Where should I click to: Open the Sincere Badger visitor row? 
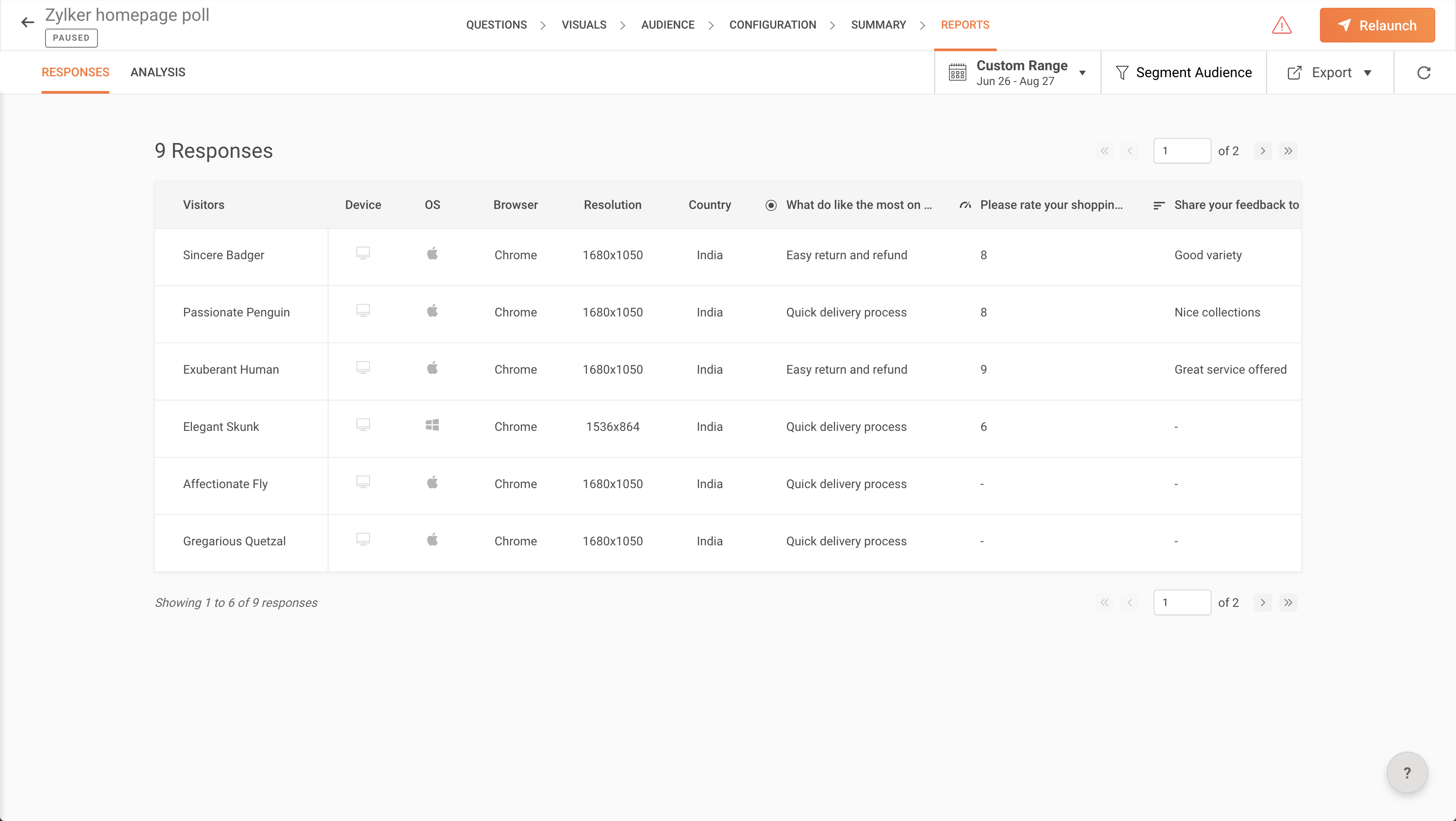(223, 255)
